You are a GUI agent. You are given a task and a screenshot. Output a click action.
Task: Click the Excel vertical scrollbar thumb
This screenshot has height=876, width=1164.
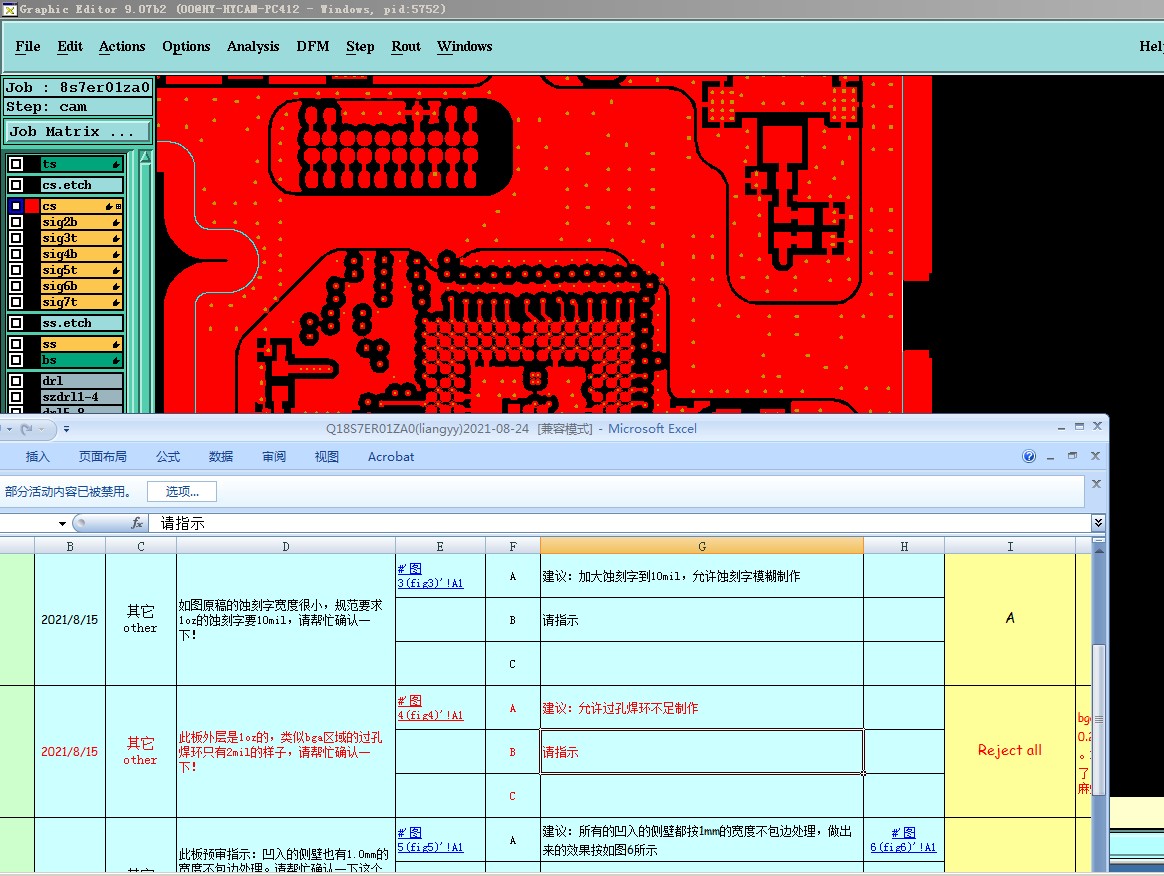click(1099, 720)
